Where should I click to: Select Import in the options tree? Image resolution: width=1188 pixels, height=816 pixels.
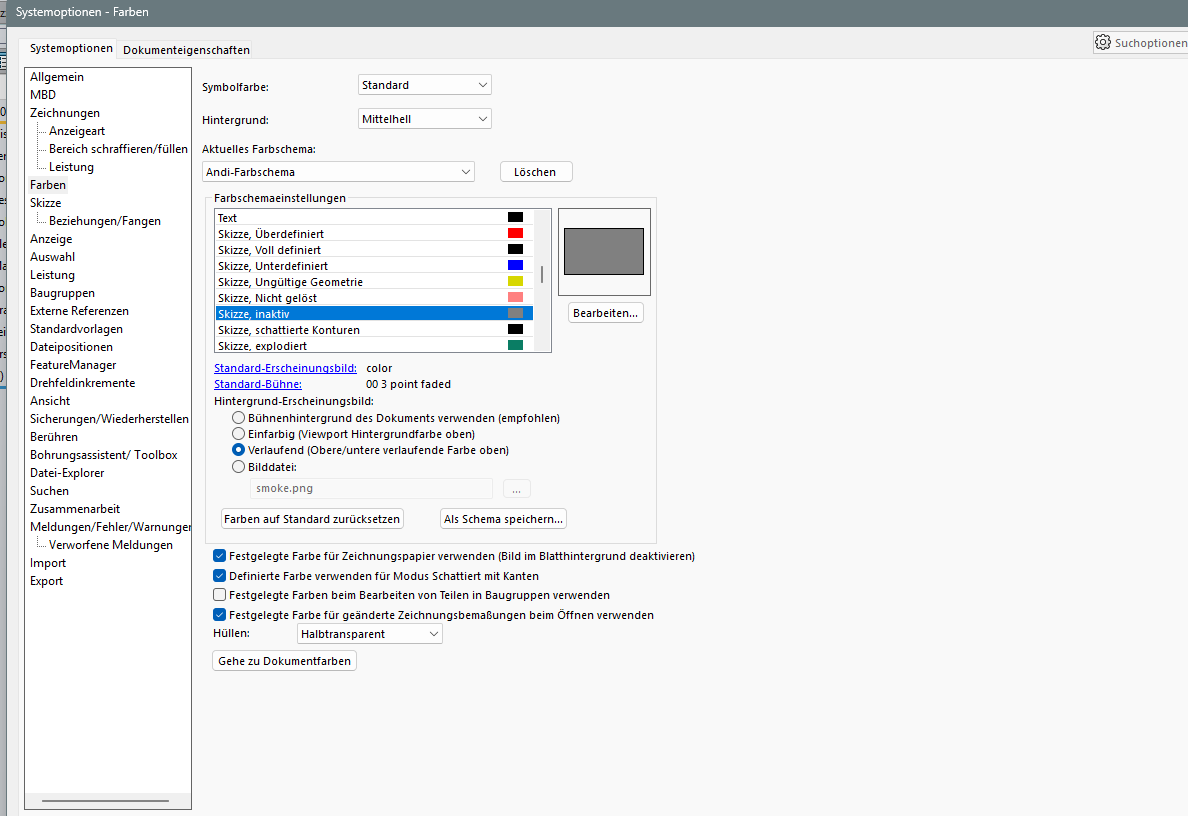click(48, 563)
